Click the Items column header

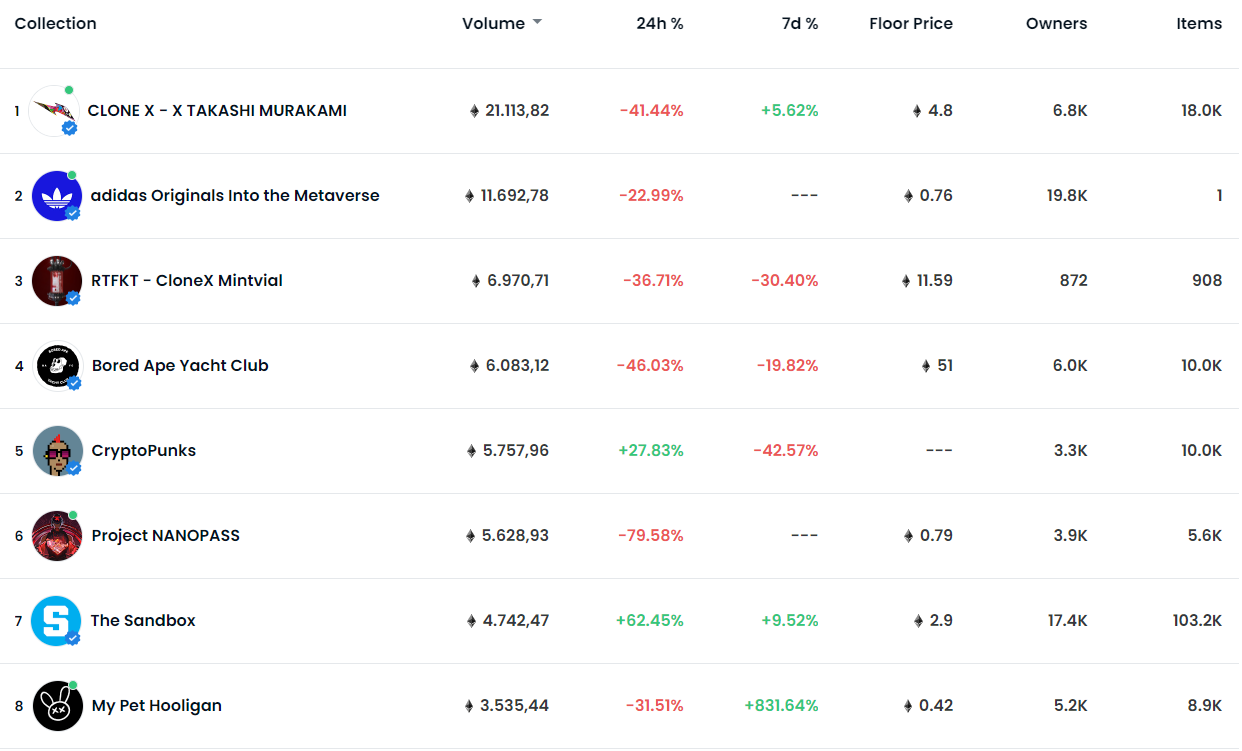coord(1198,23)
